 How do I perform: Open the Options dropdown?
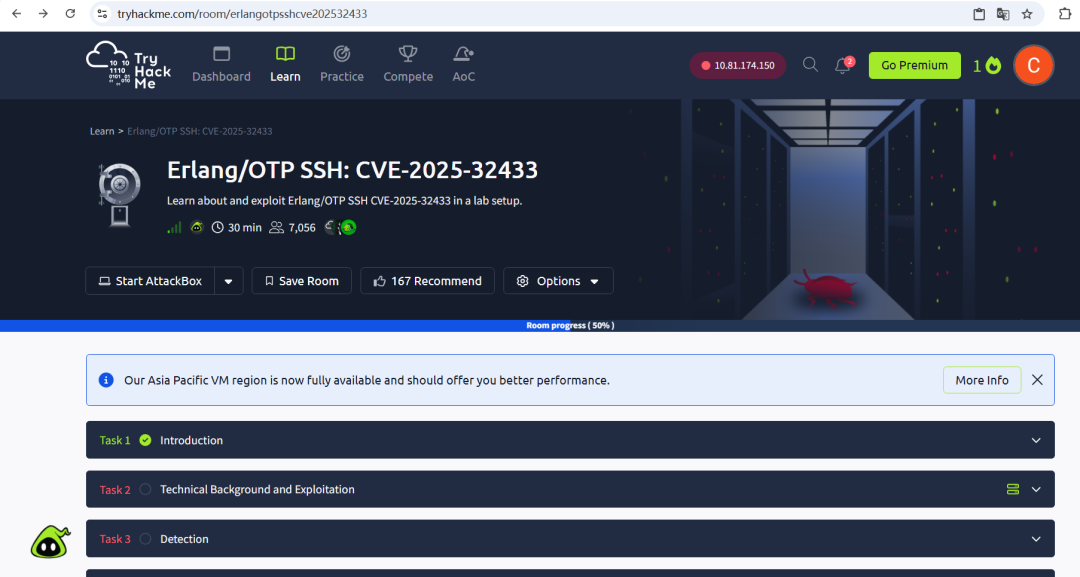[x=559, y=281]
